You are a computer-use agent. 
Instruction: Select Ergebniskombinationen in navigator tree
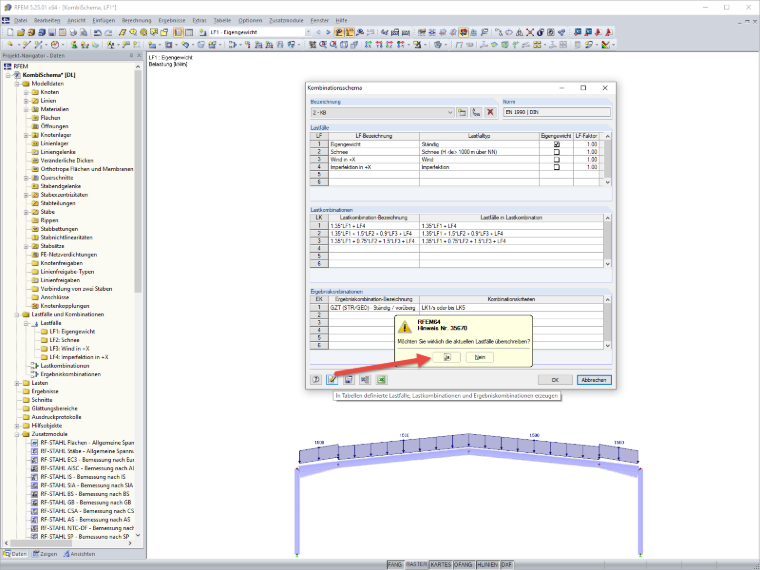click(x=70, y=375)
